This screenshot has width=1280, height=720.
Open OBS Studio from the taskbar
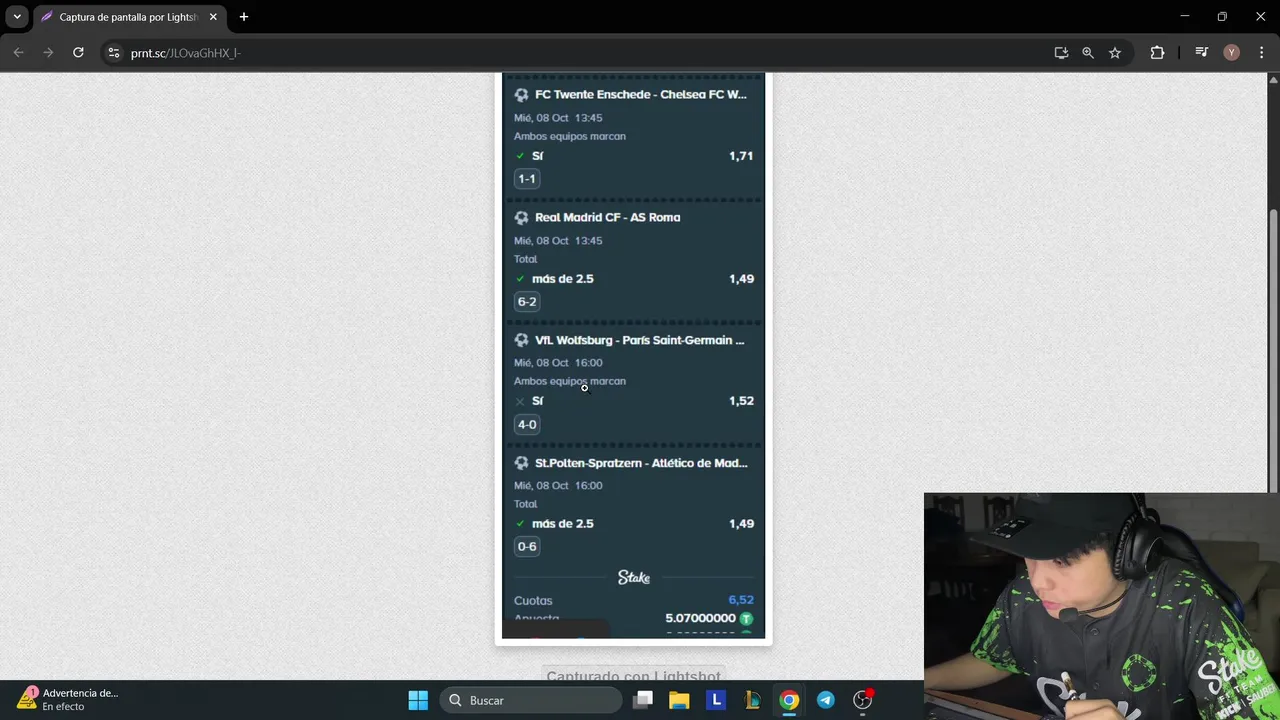click(x=862, y=700)
